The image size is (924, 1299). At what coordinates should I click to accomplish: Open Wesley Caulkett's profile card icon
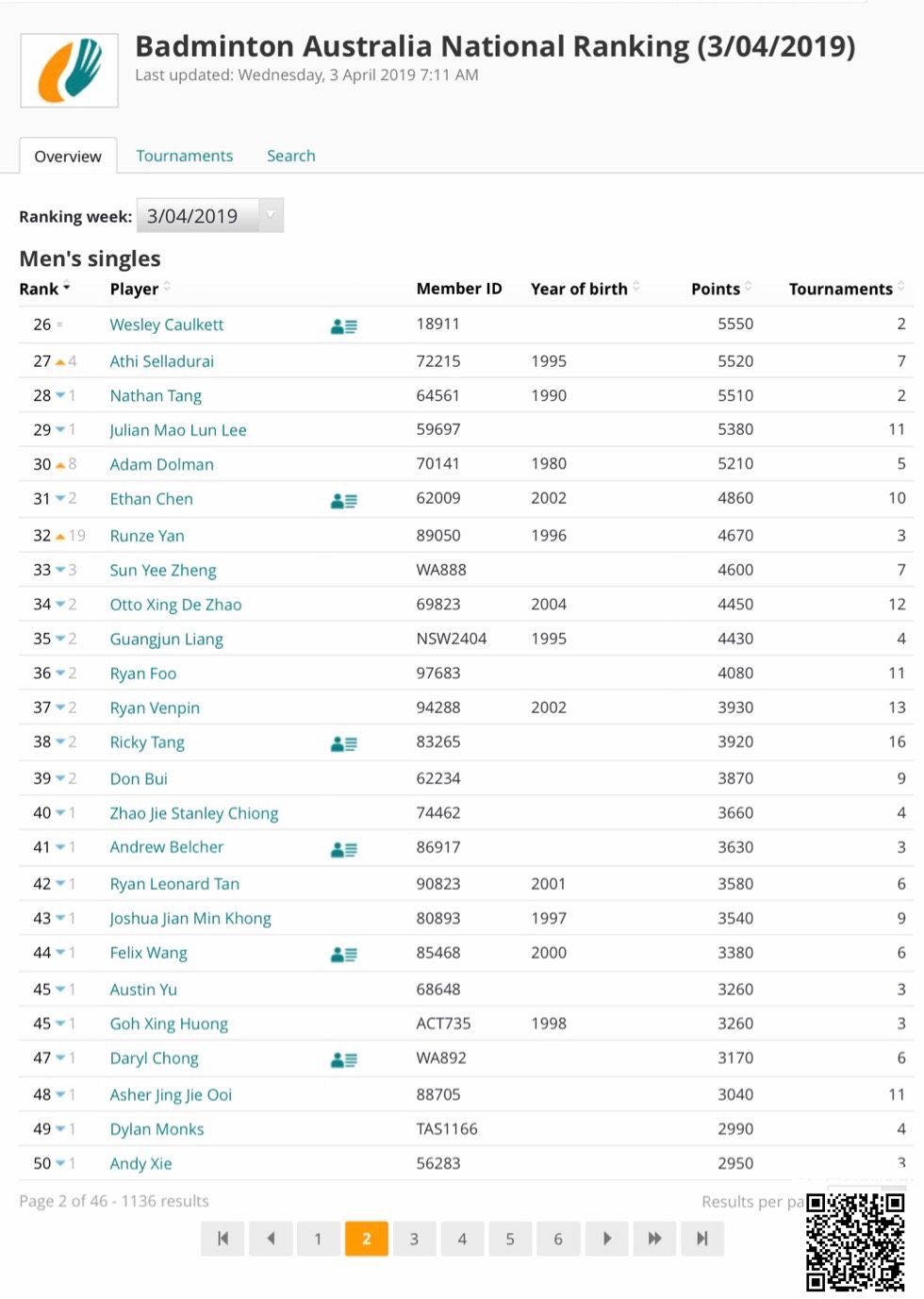(343, 326)
